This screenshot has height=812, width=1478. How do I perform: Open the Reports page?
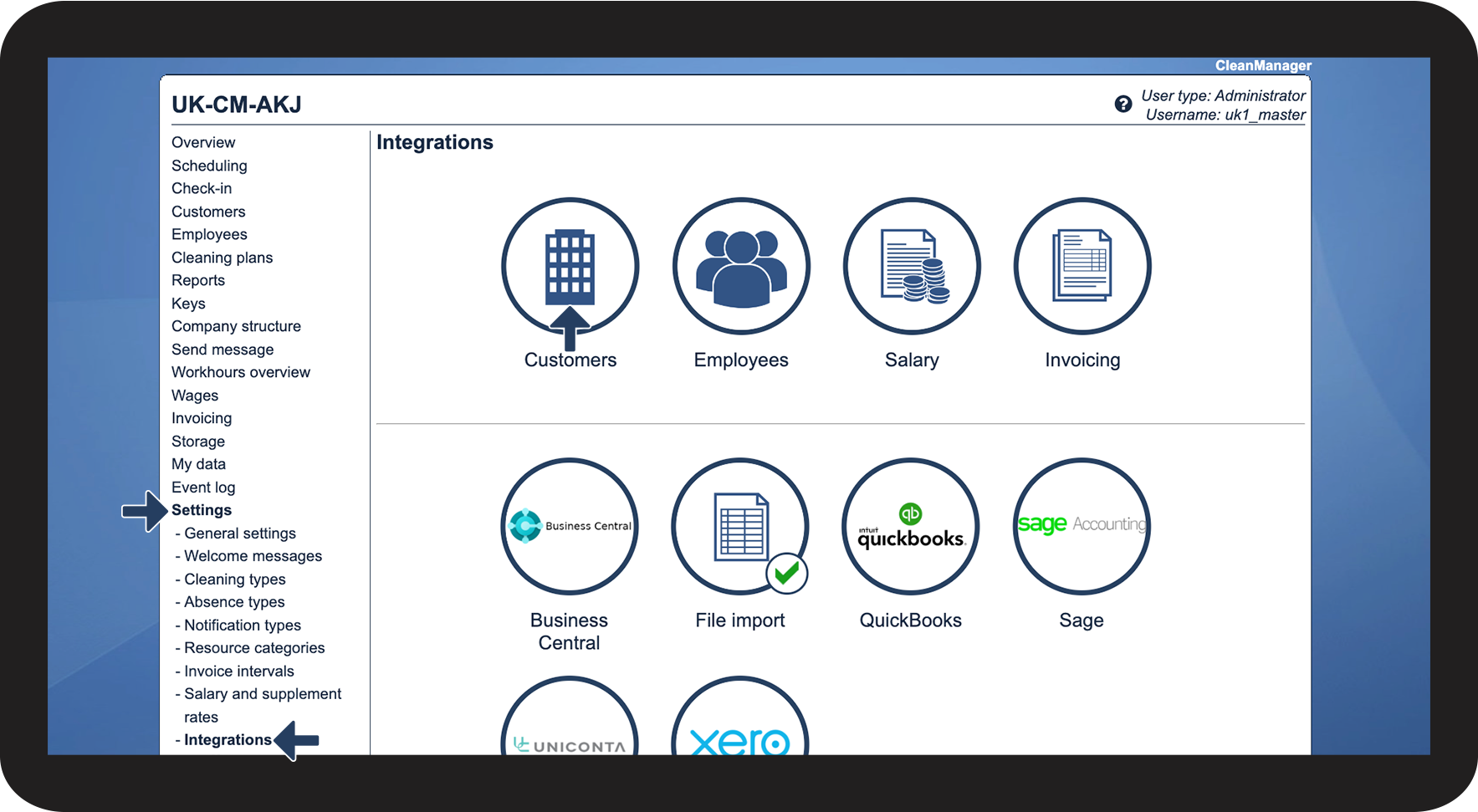click(198, 280)
